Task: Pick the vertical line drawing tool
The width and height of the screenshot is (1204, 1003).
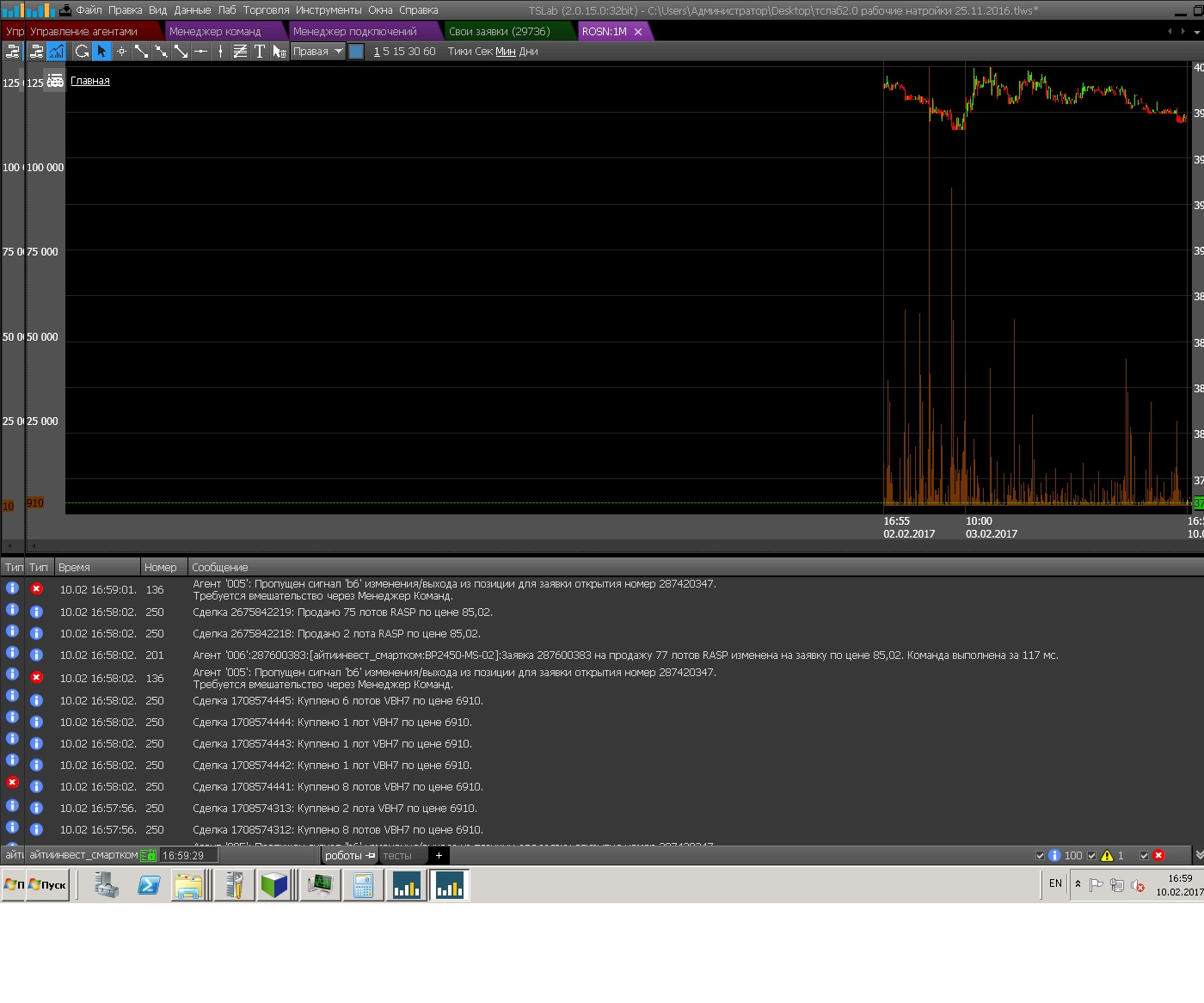Action: tap(220, 52)
